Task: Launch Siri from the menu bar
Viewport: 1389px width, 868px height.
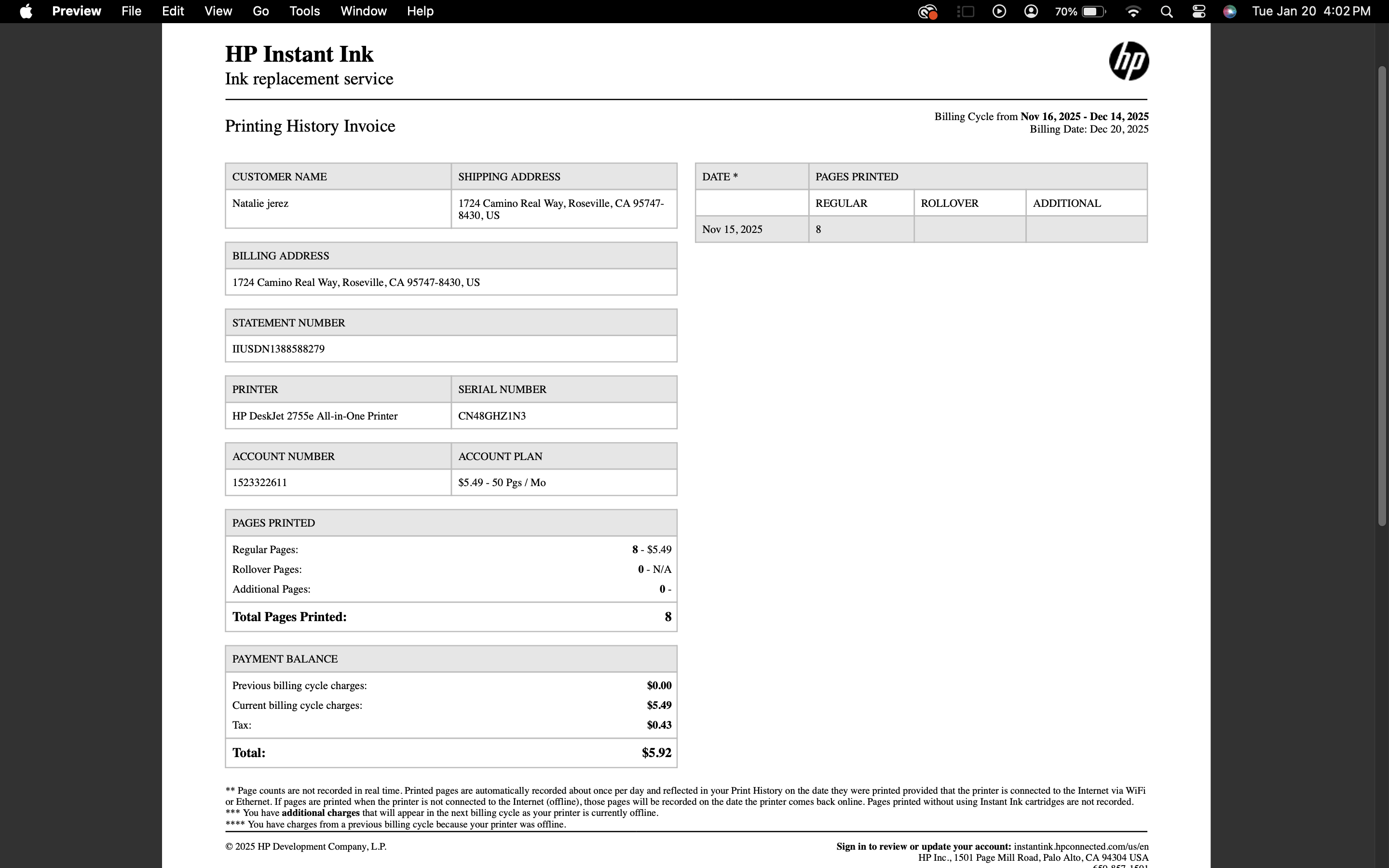Action: [x=1229, y=12]
